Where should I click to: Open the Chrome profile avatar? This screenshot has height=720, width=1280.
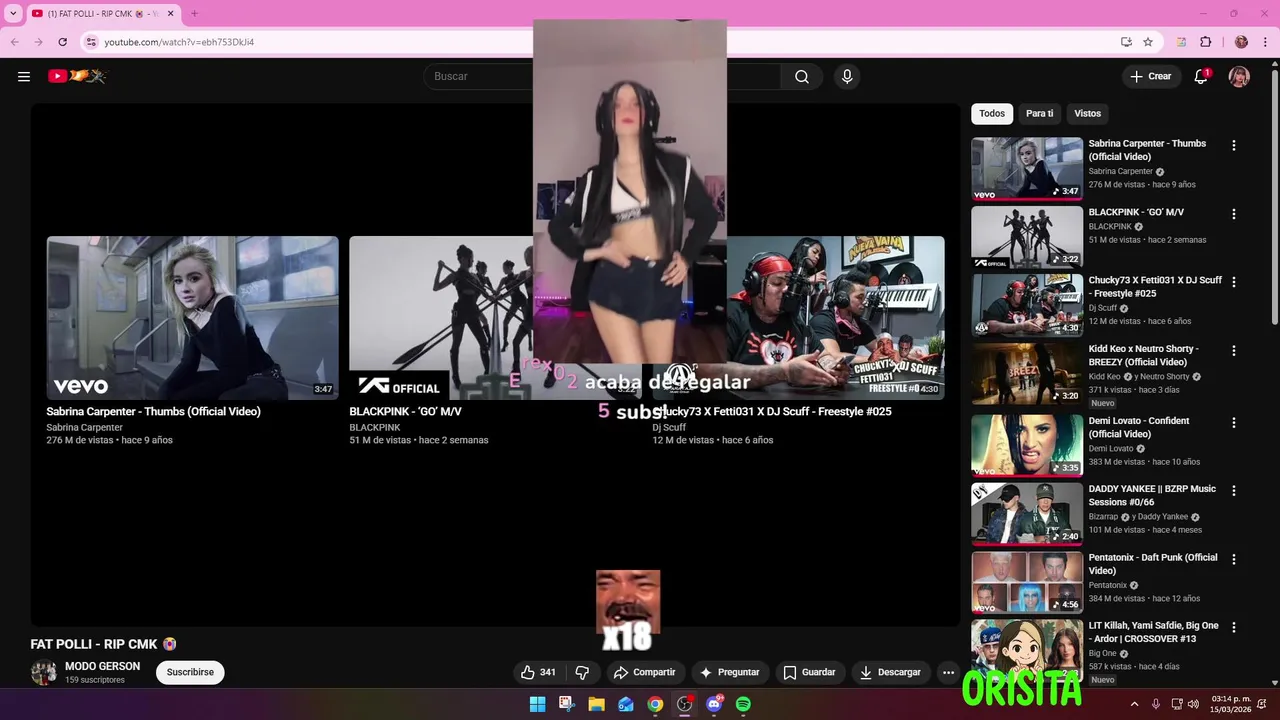point(1241,42)
